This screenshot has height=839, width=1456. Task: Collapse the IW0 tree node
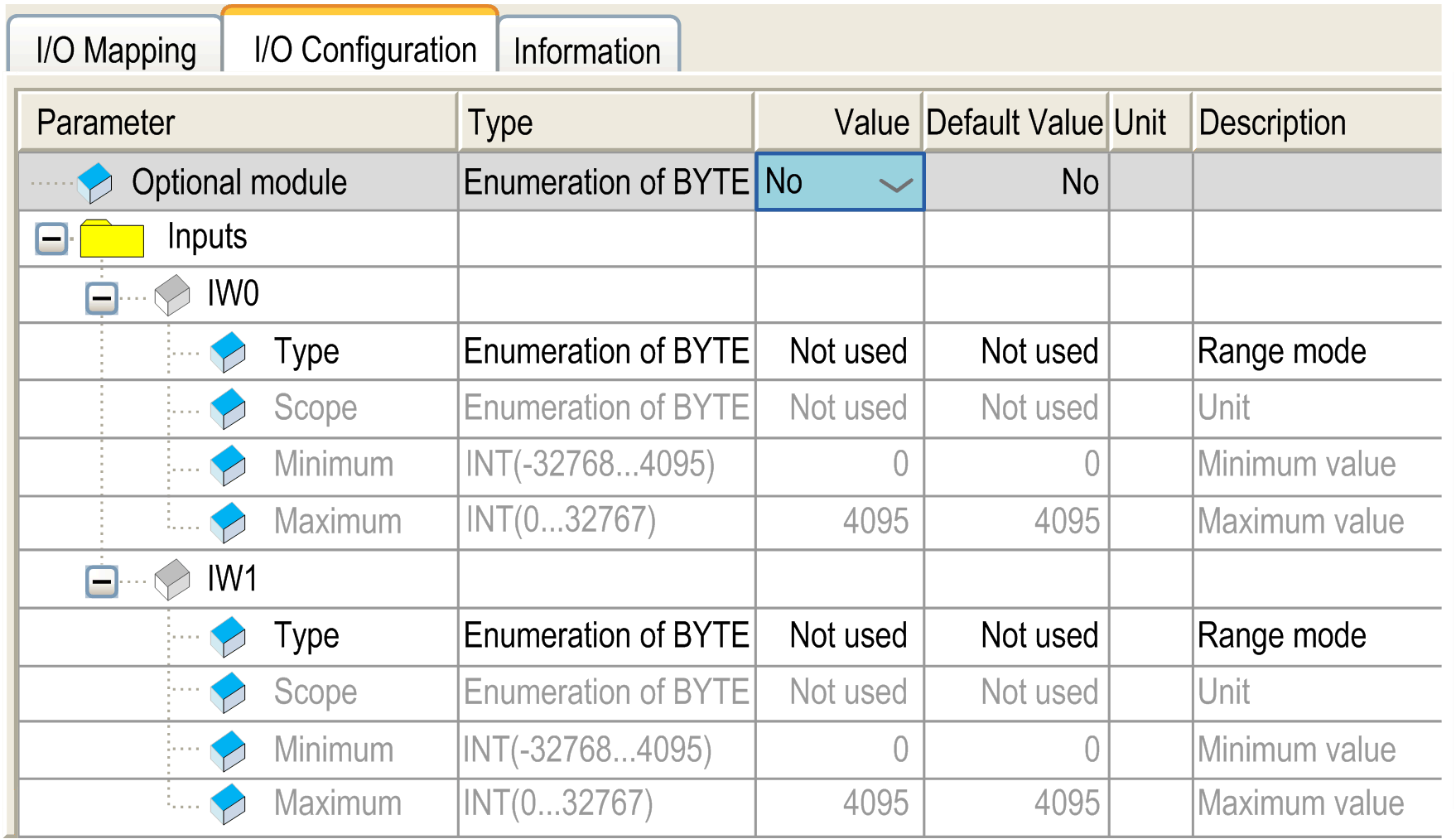102,297
